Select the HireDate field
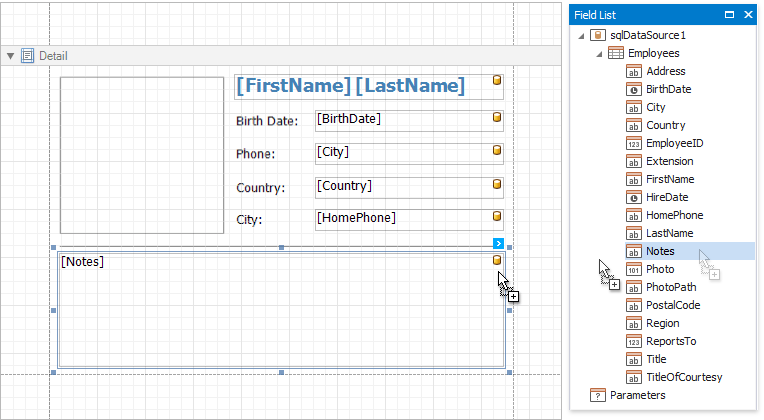This screenshot has width=764, height=420. pyautogui.click(x=668, y=197)
